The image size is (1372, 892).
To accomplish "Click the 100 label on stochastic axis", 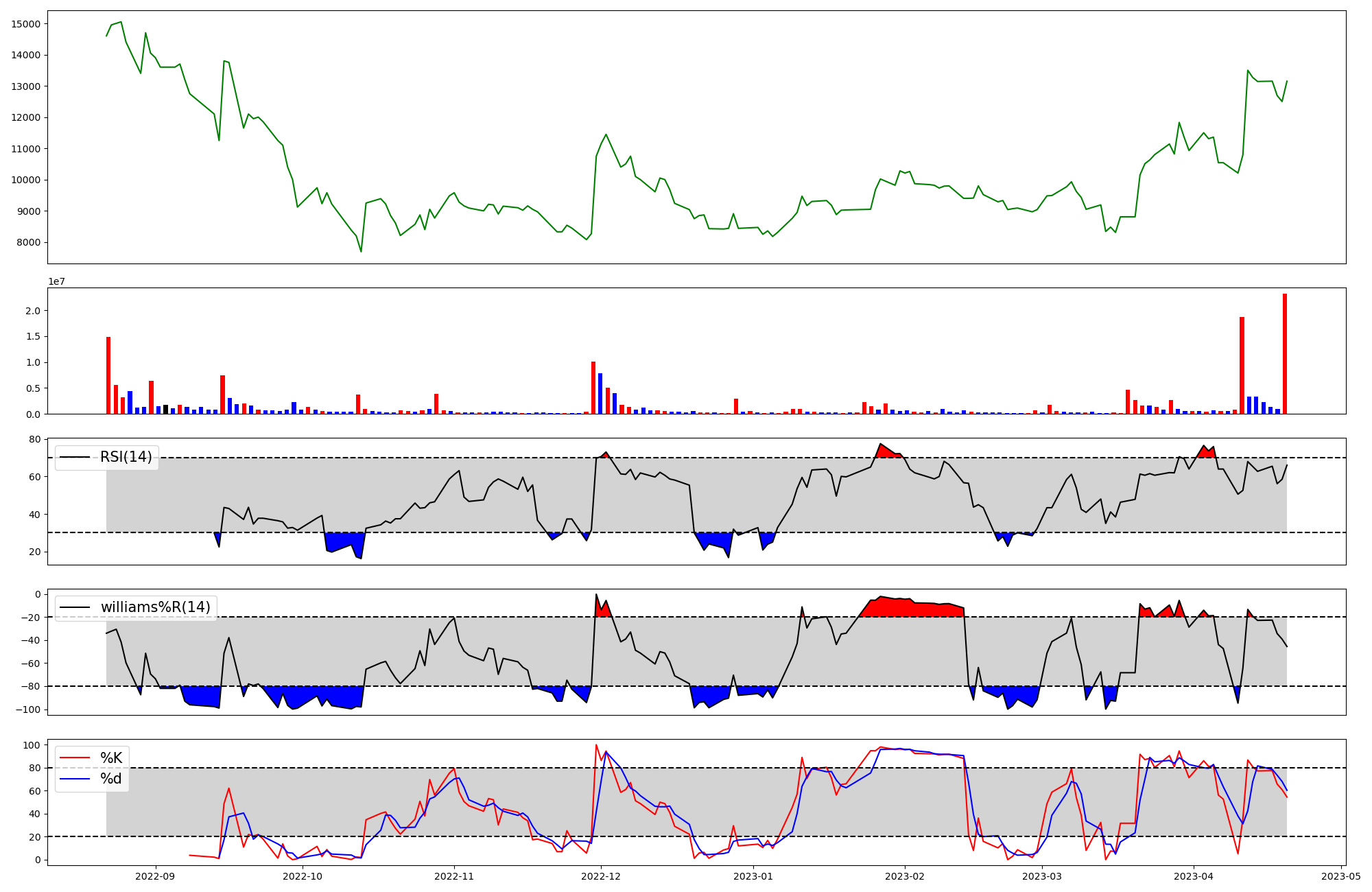I will point(32,745).
